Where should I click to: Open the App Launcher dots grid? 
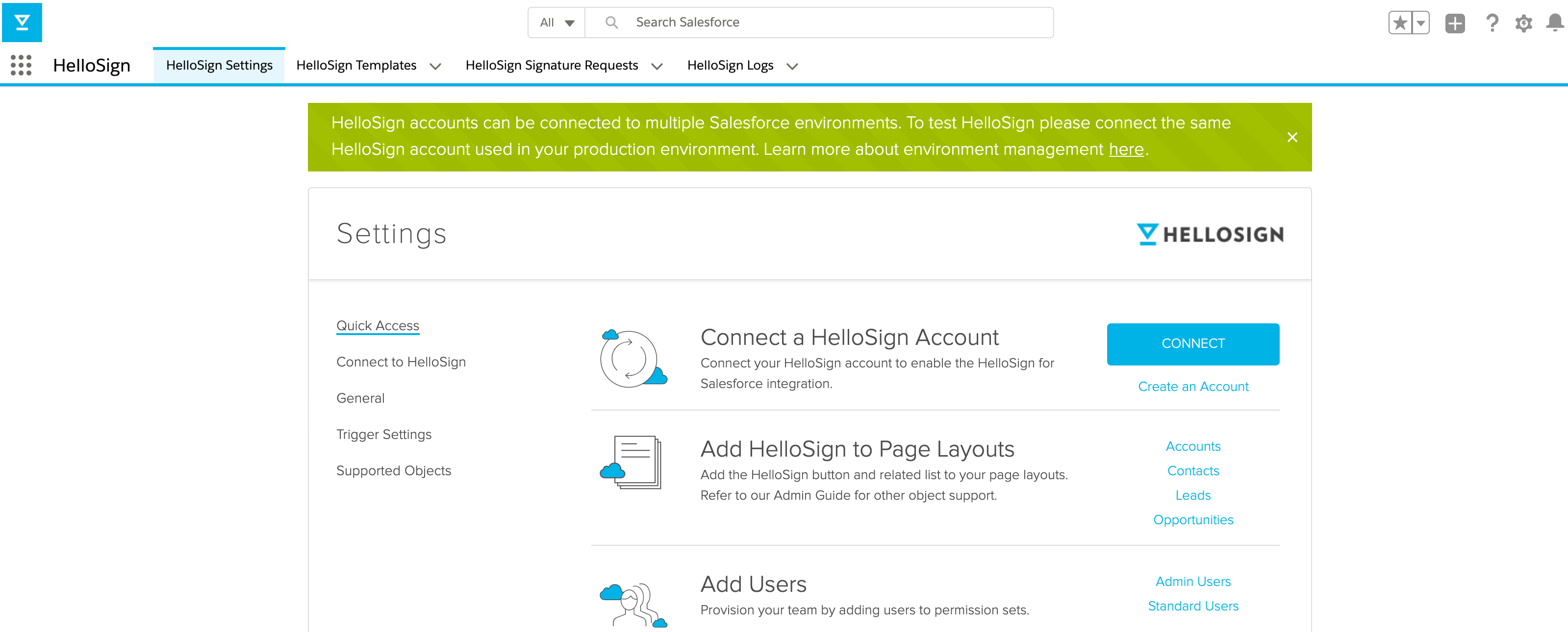pyautogui.click(x=21, y=65)
